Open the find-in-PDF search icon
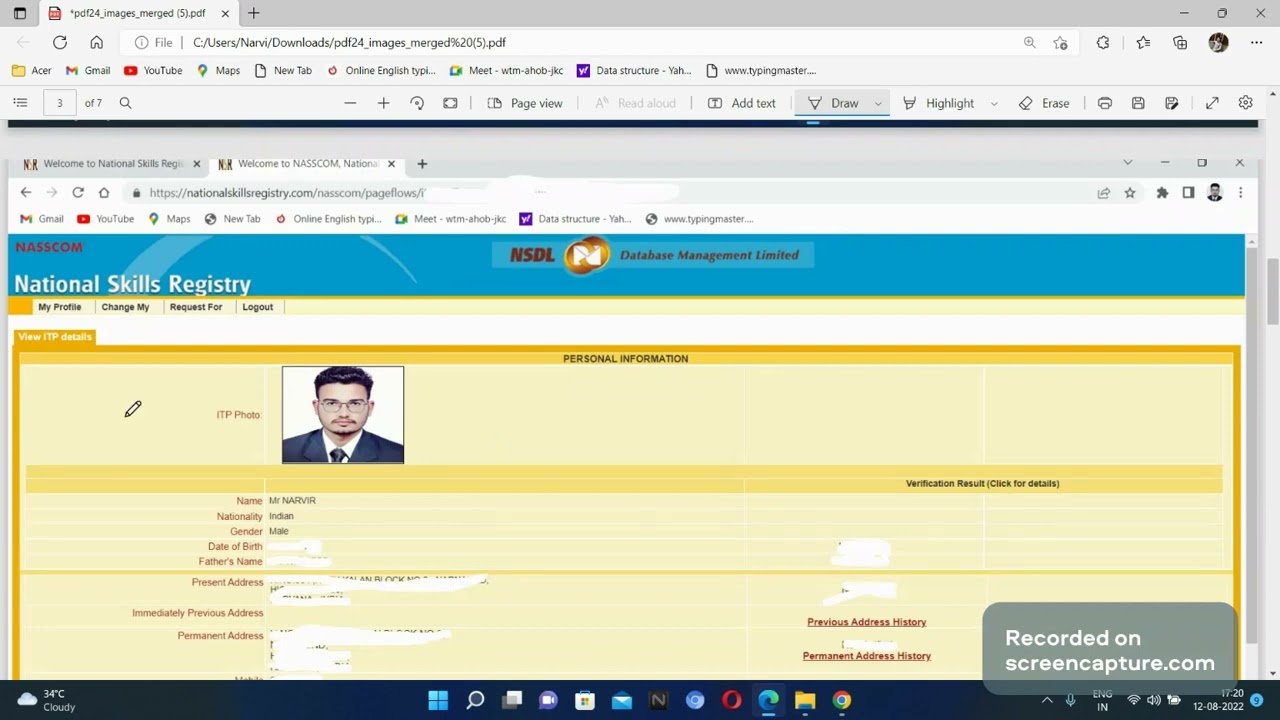The width and height of the screenshot is (1280, 720). (x=125, y=103)
